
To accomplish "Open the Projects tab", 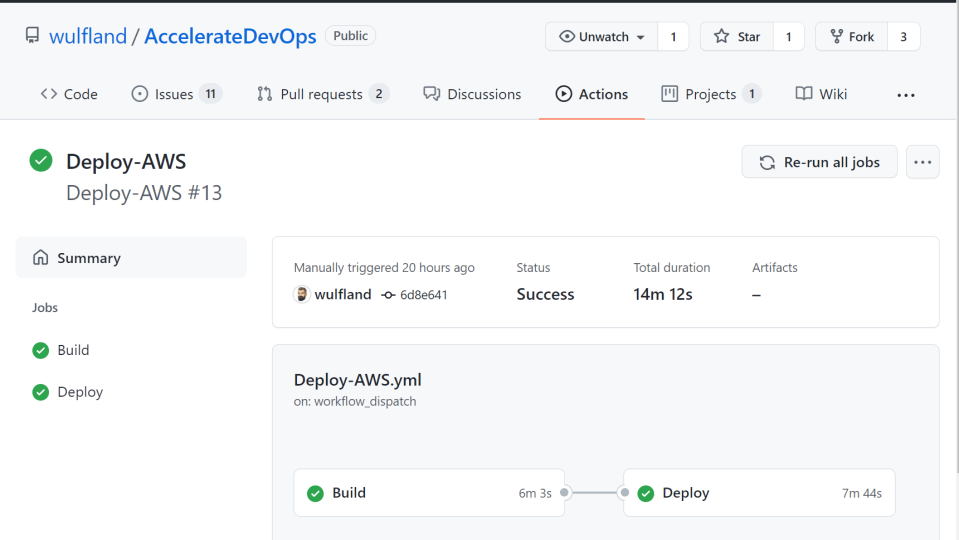I will (x=710, y=94).
